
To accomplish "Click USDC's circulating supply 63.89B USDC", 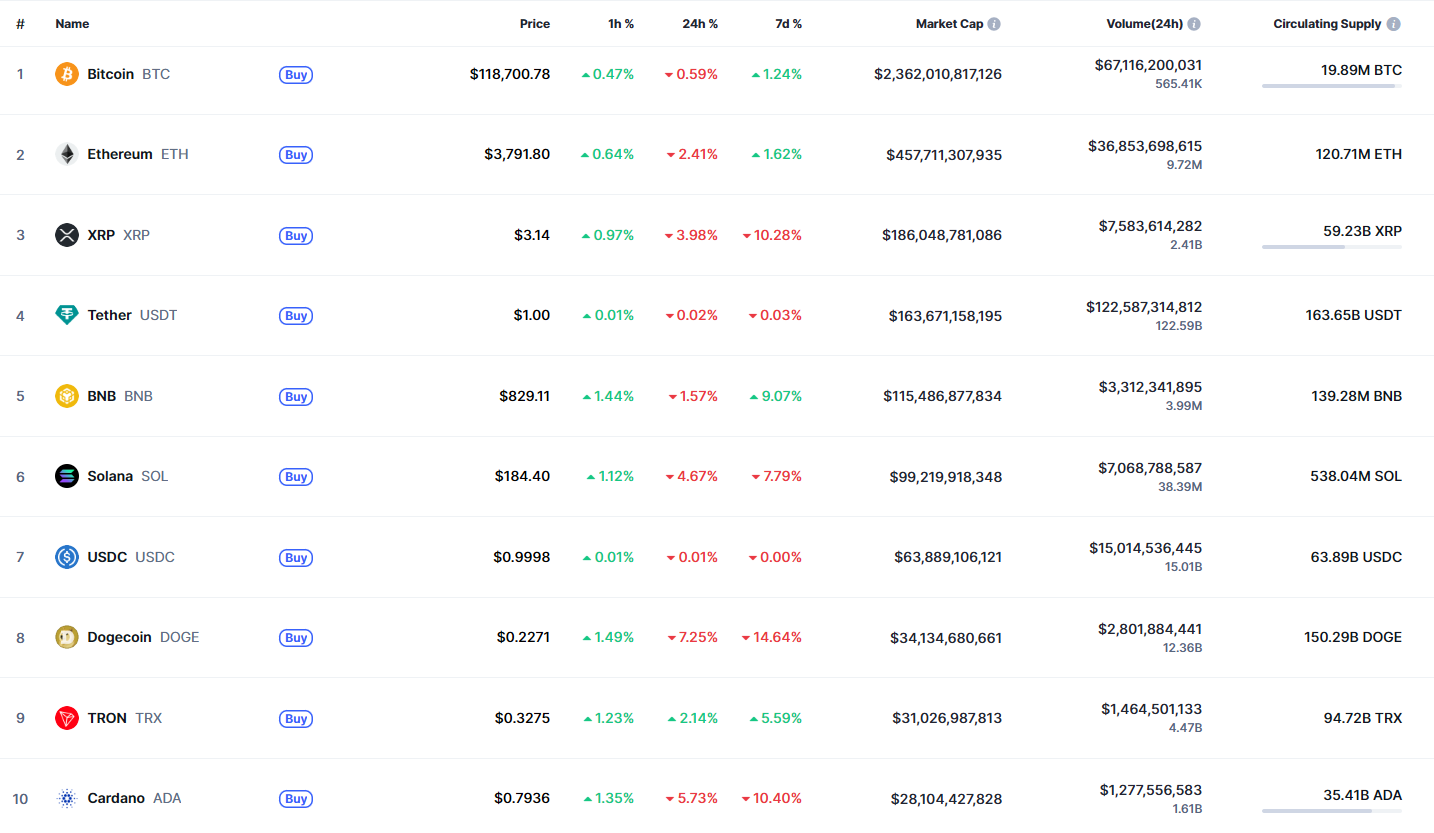I will pyautogui.click(x=1356, y=557).
